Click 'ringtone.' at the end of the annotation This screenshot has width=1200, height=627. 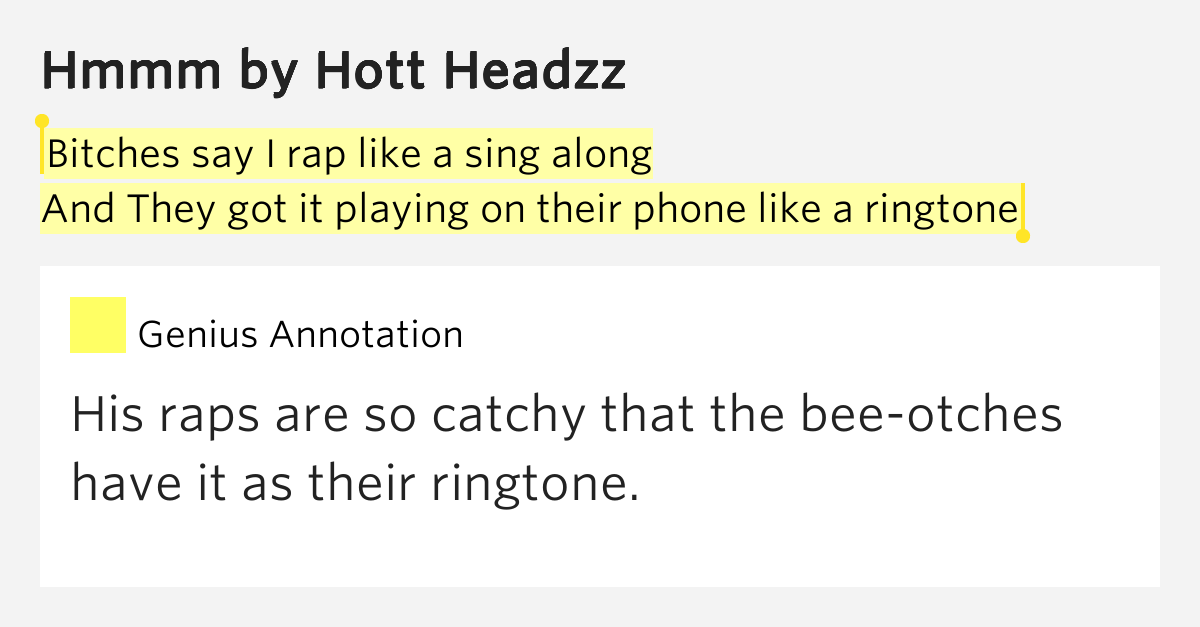point(535,485)
